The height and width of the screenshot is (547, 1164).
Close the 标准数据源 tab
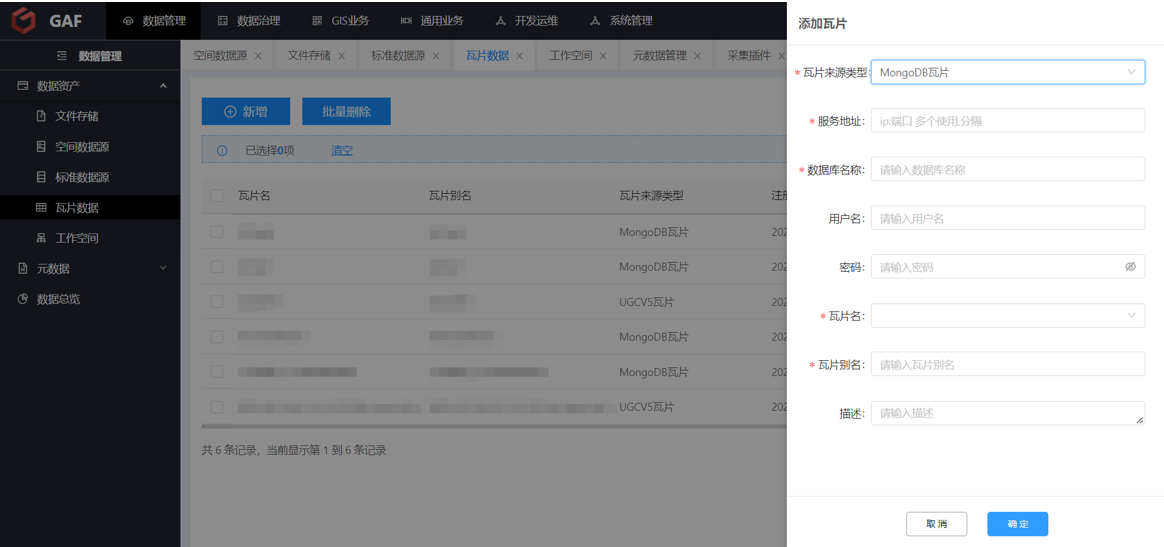[x=436, y=56]
